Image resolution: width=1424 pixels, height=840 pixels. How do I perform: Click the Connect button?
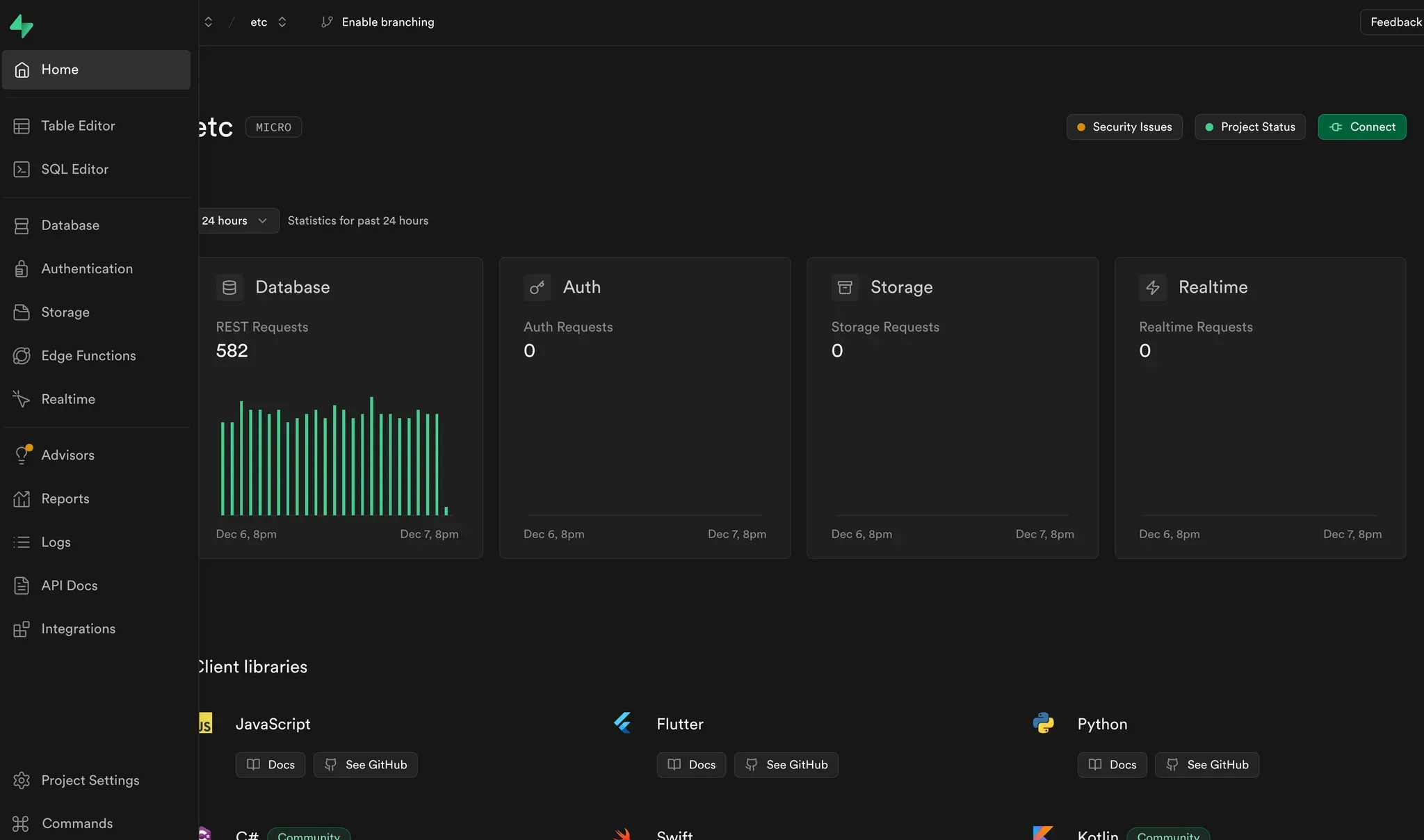pos(1362,127)
